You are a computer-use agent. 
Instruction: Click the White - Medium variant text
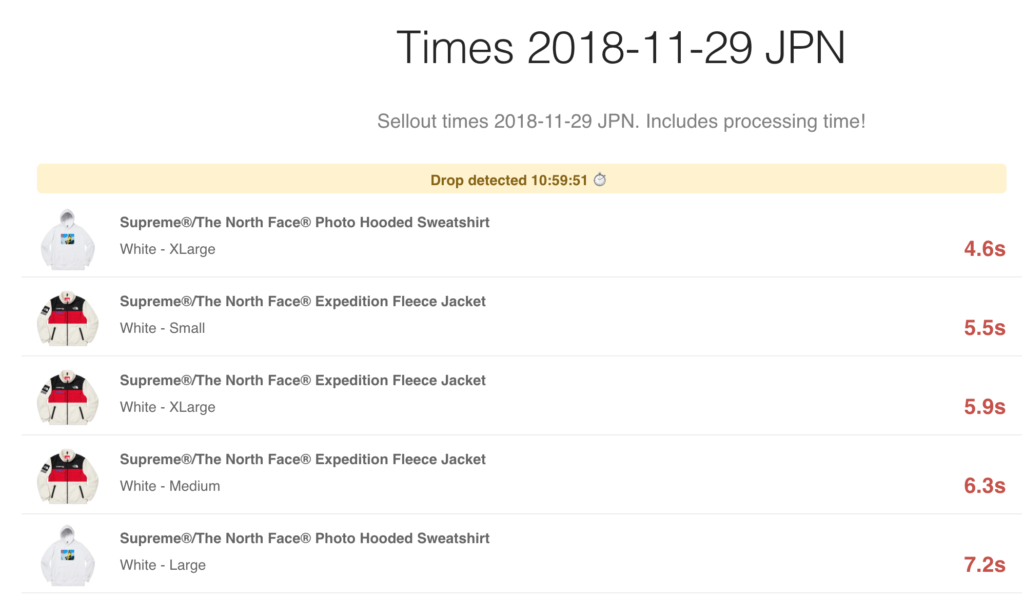(170, 486)
